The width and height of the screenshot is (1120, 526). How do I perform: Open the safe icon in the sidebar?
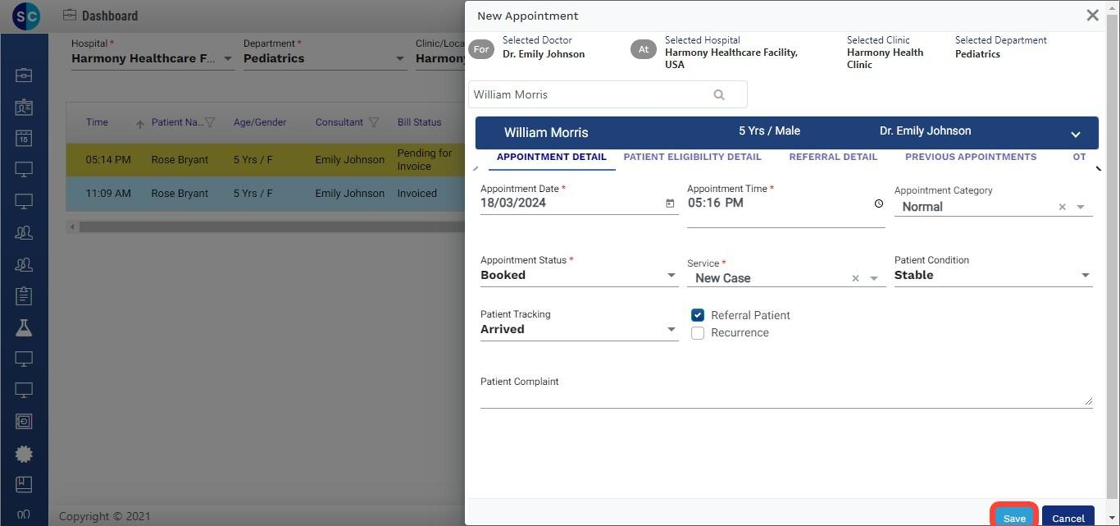click(24, 422)
